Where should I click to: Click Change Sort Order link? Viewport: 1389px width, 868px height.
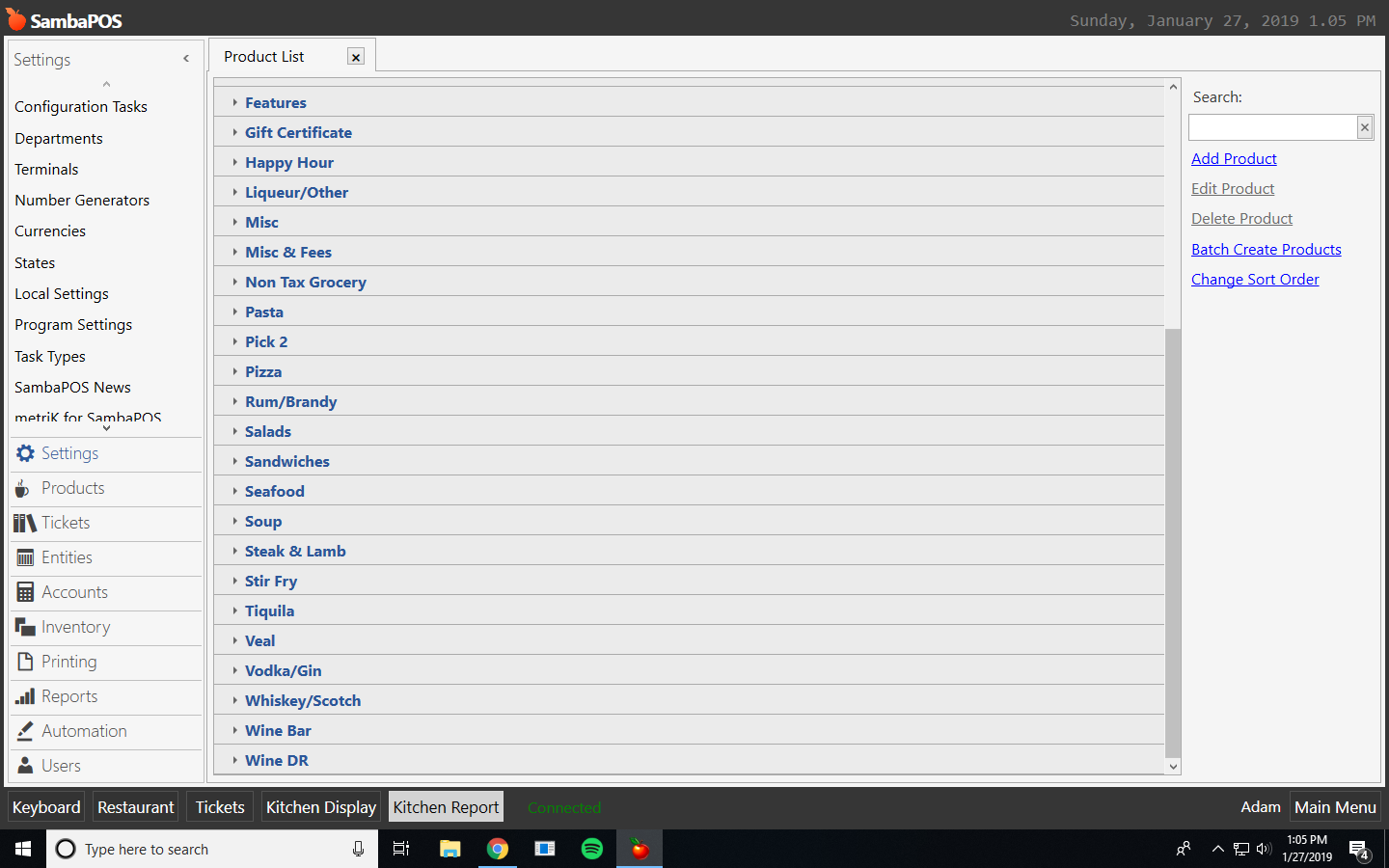coord(1255,280)
